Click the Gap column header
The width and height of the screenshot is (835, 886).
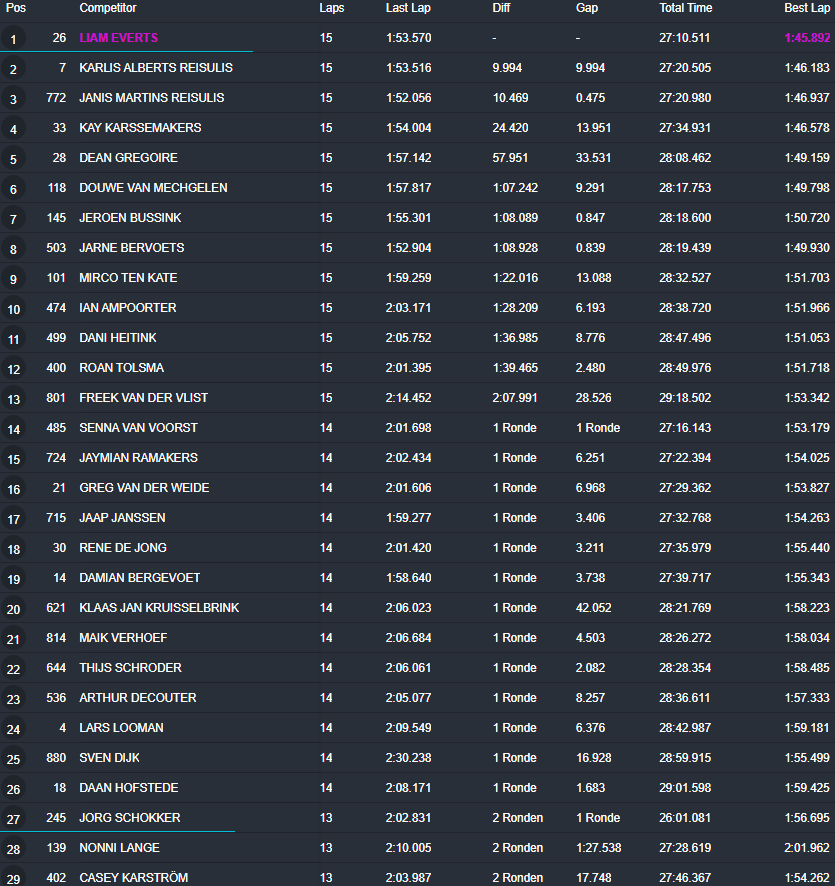coord(587,8)
